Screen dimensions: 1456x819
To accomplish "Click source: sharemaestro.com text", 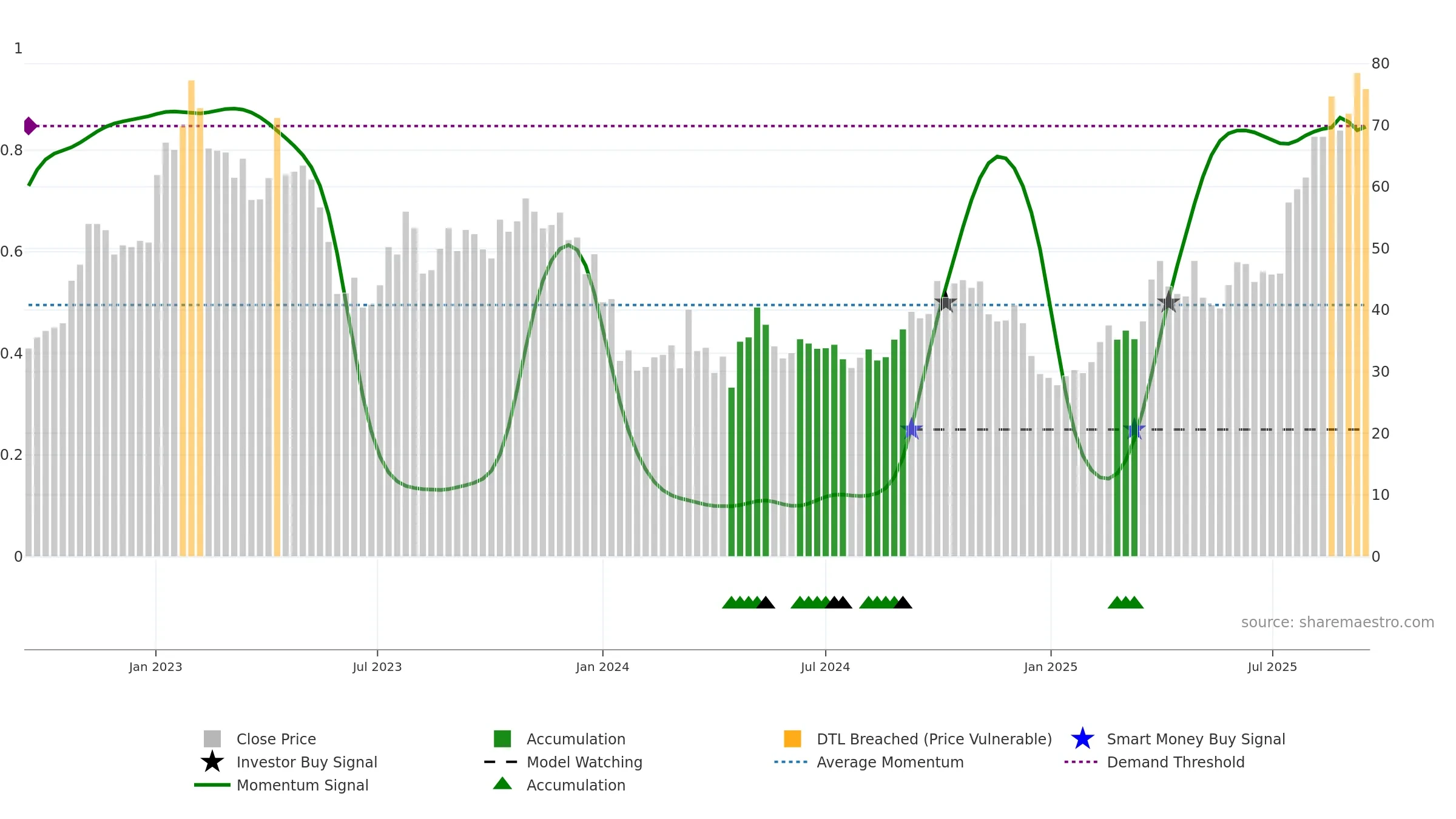I will [1338, 622].
